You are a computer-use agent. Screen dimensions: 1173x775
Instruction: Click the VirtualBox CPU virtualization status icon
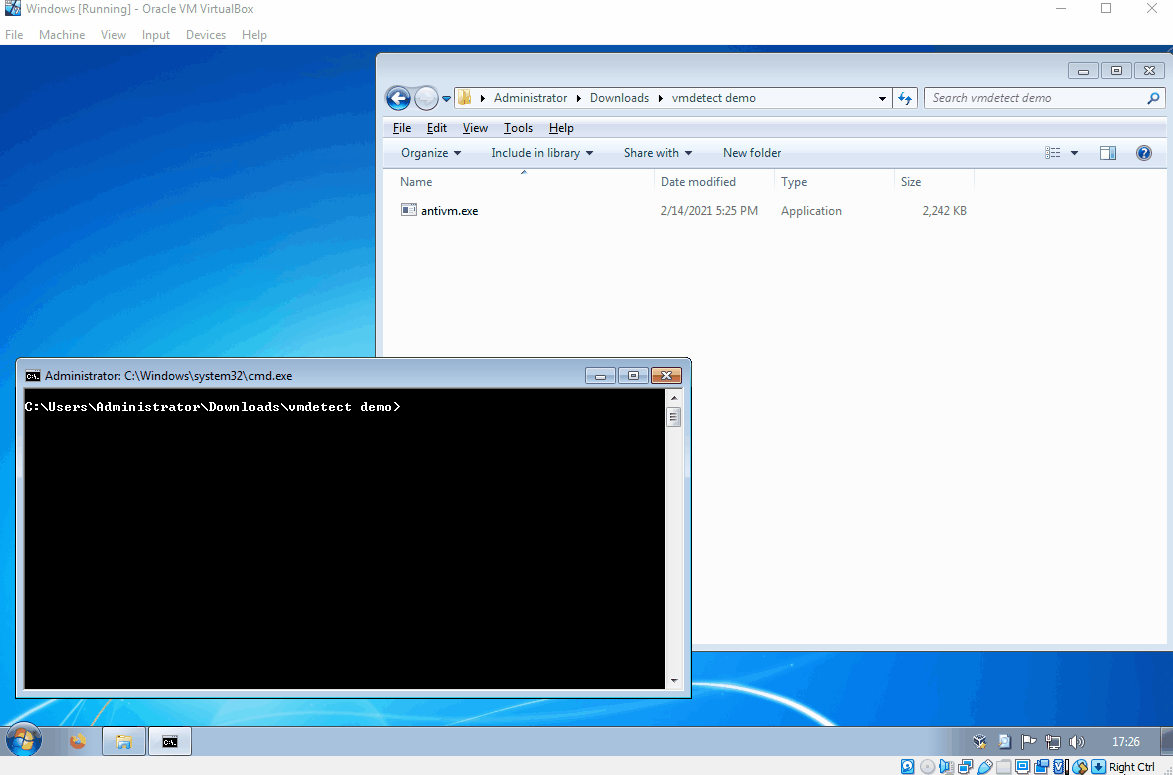click(x=1060, y=766)
